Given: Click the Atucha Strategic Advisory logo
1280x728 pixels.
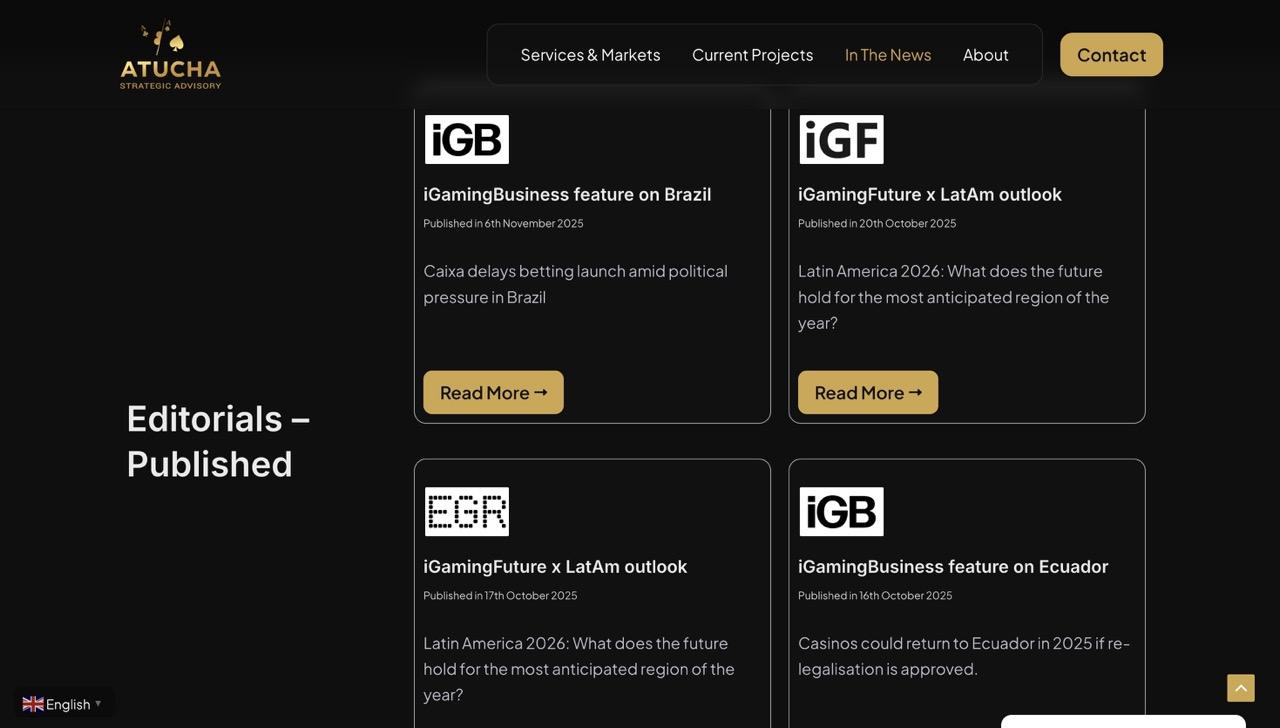Looking at the screenshot, I should [170, 55].
